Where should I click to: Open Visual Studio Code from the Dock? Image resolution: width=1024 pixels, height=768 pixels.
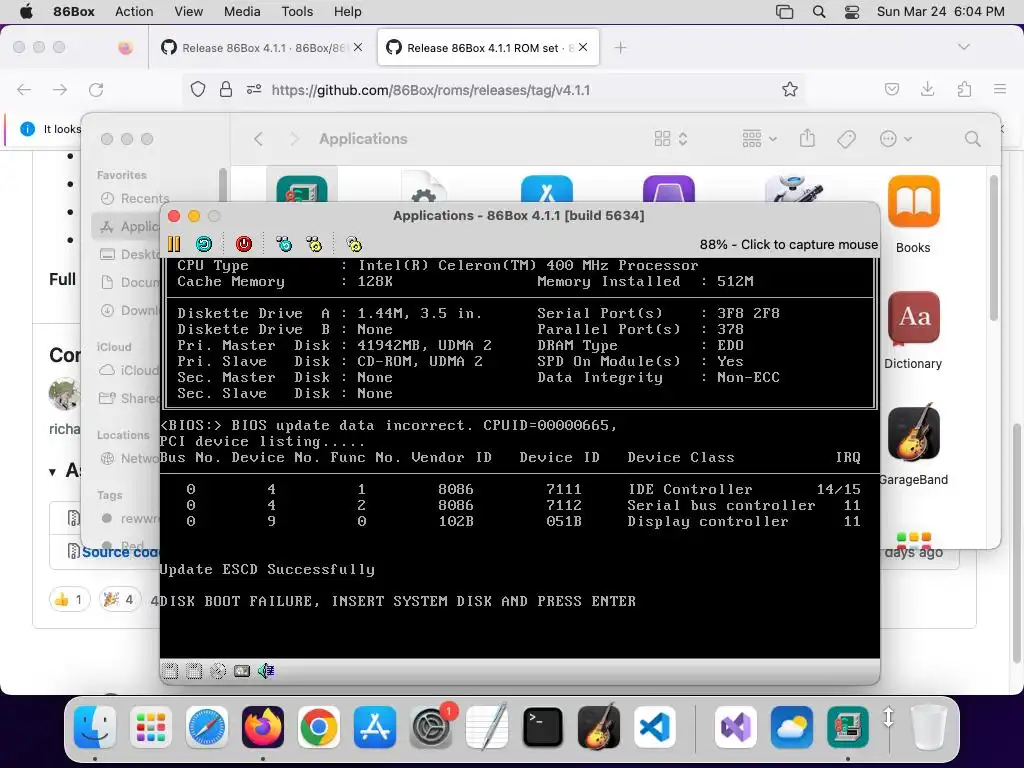(x=654, y=726)
